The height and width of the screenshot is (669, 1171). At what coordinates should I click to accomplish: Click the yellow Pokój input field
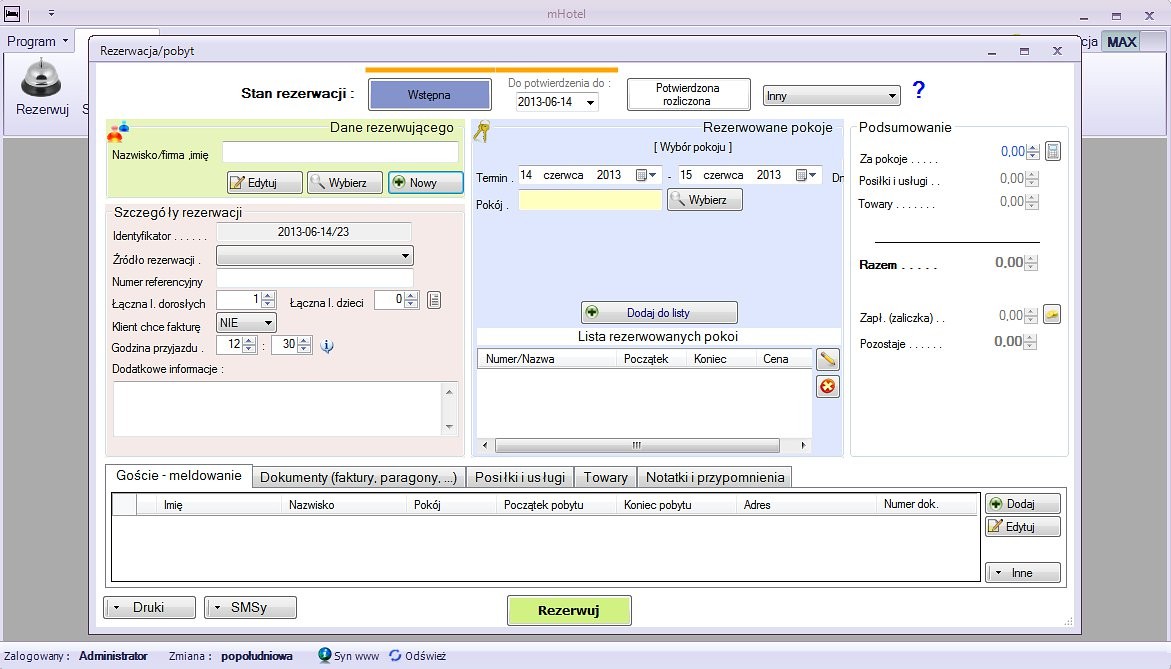pos(591,200)
